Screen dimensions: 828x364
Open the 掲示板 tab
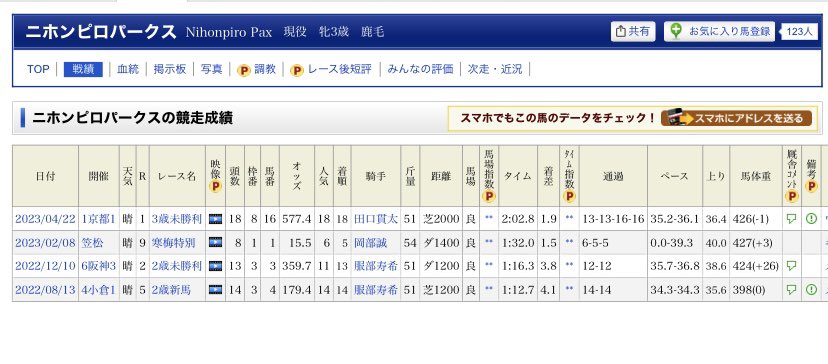pos(170,69)
